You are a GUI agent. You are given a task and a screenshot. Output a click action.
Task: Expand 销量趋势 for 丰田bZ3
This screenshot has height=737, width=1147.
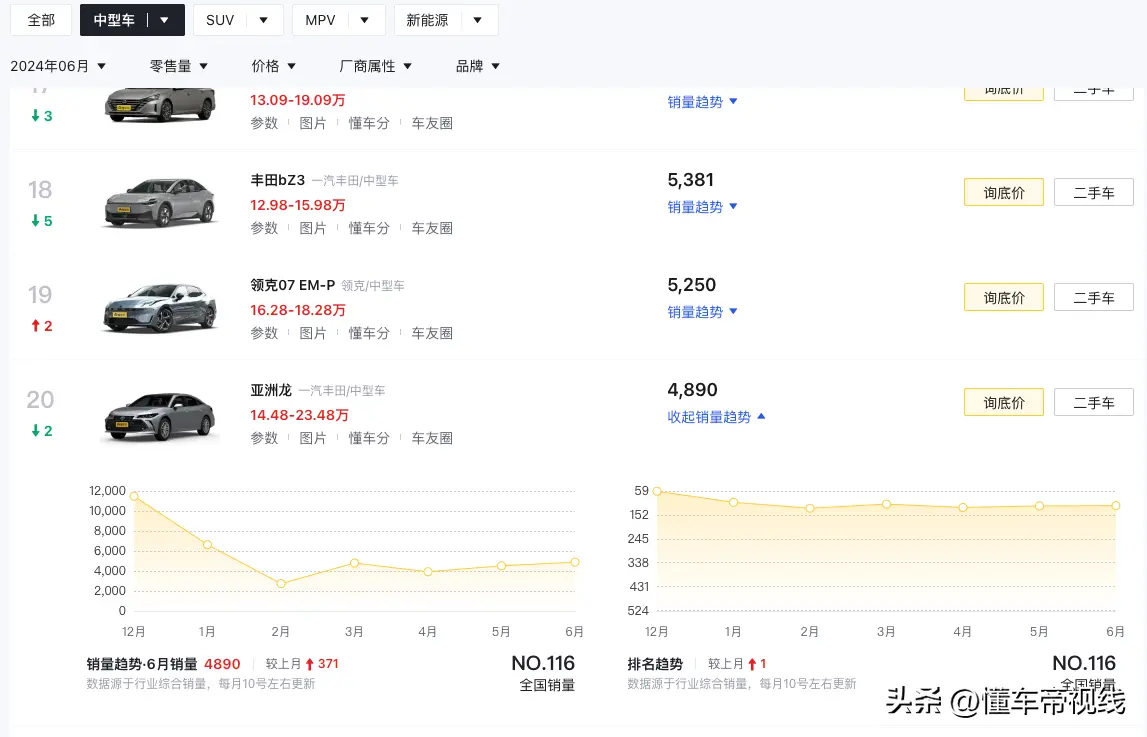pos(702,207)
